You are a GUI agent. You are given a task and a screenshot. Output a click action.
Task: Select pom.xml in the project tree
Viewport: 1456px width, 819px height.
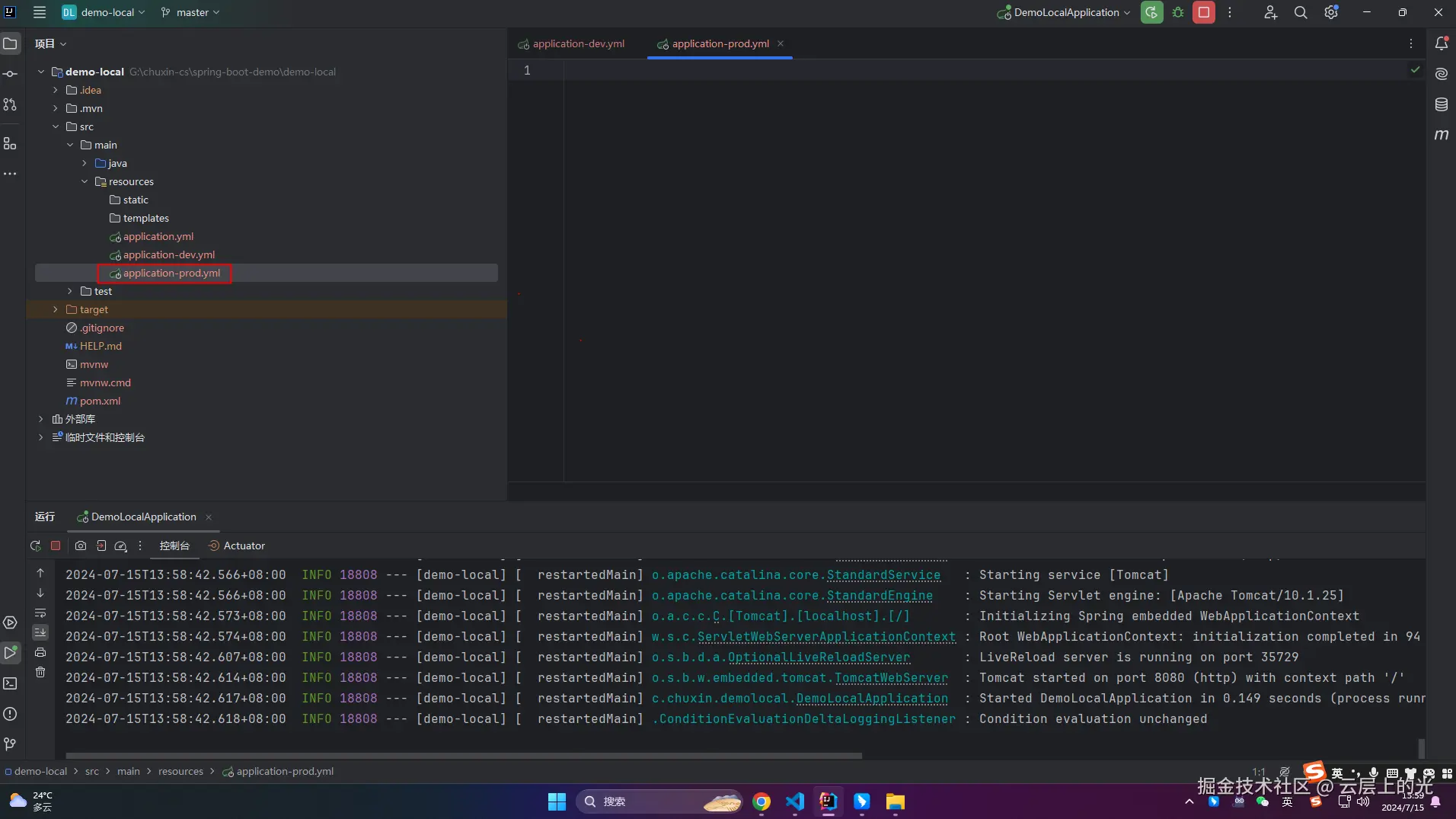(x=100, y=401)
